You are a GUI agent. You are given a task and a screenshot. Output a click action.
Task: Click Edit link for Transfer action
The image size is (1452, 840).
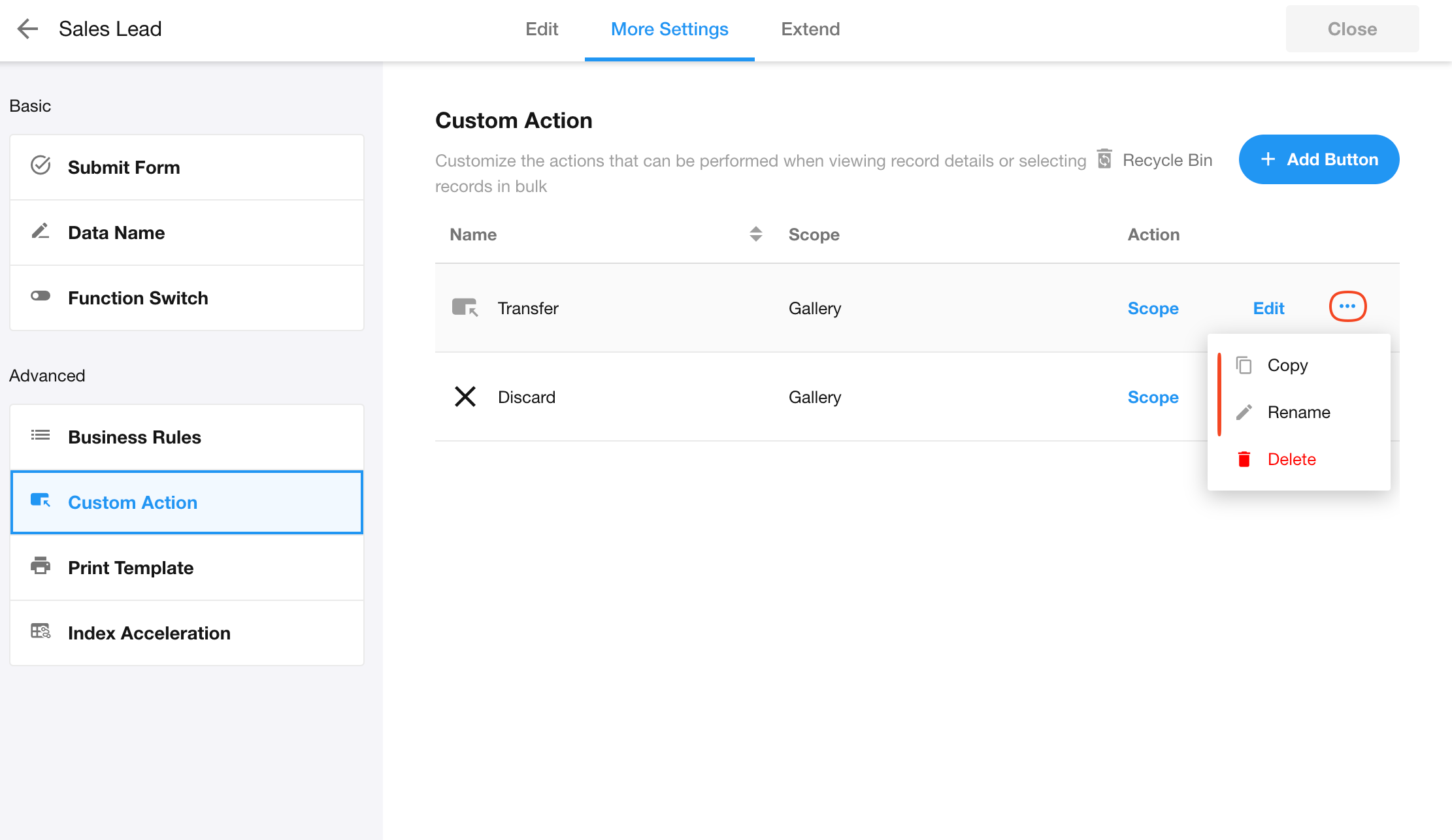coord(1268,308)
